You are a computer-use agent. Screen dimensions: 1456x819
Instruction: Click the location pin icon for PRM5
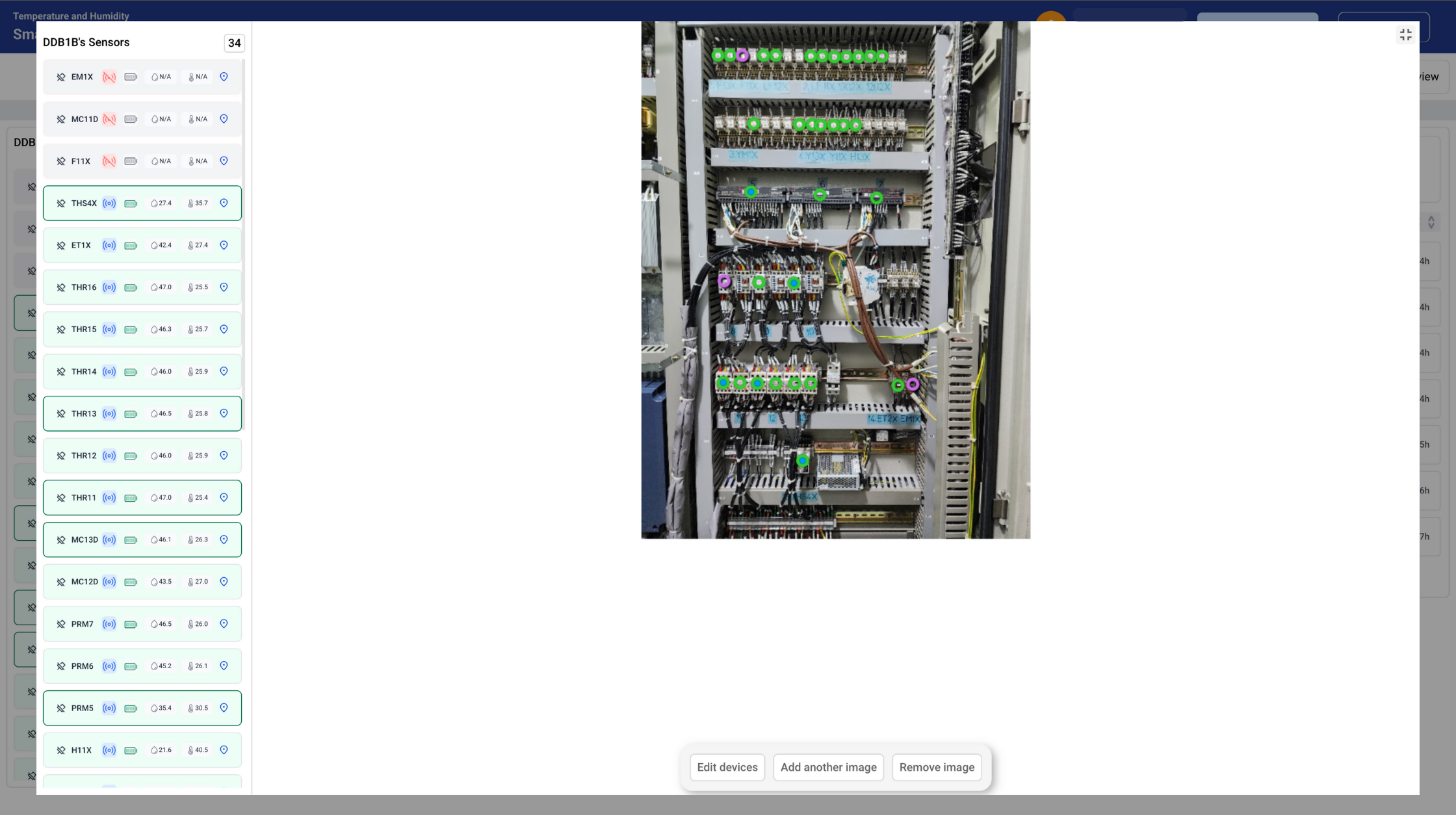(x=224, y=708)
